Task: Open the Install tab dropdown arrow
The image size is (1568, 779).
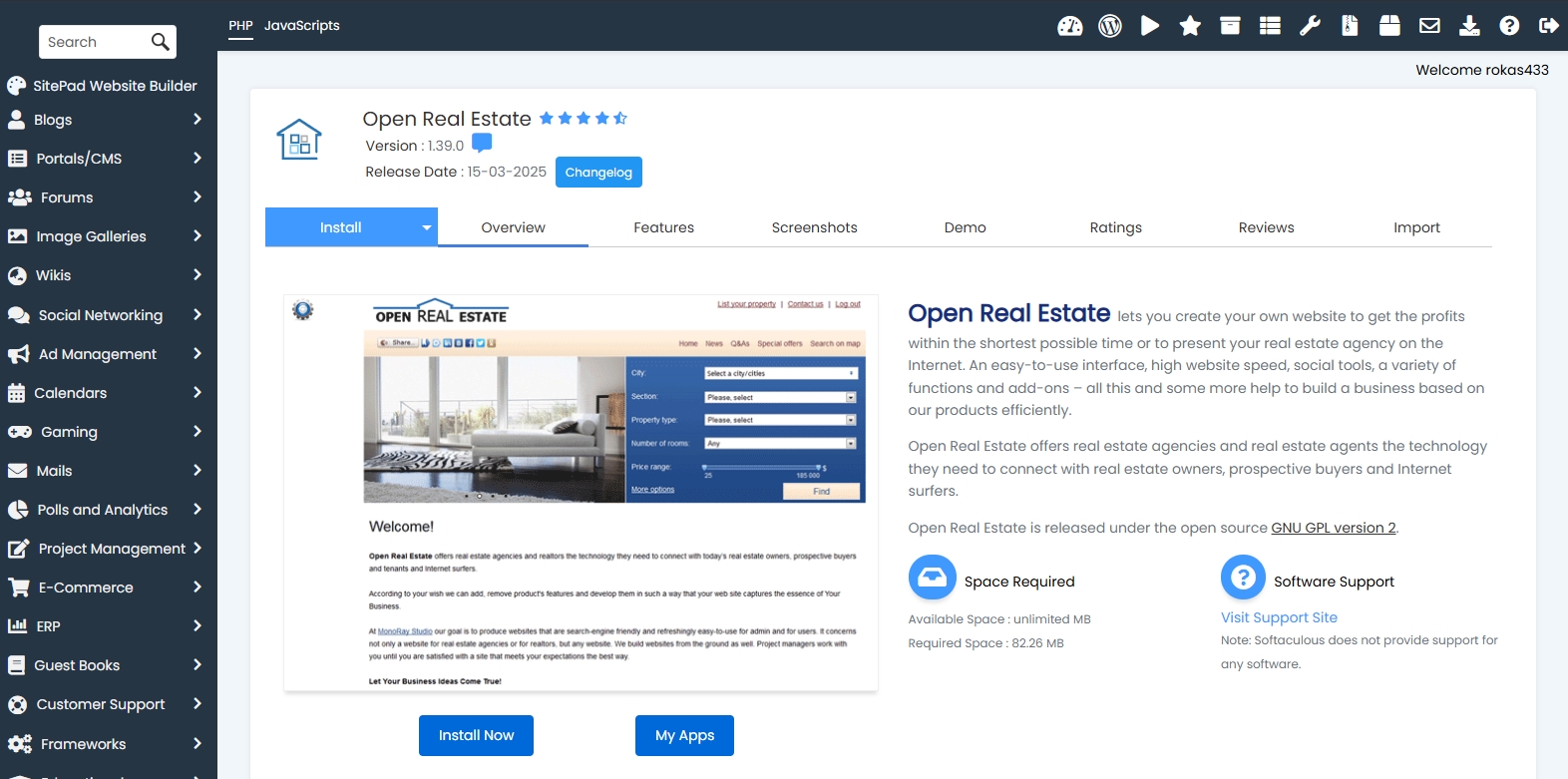Action: [x=427, y=227]
